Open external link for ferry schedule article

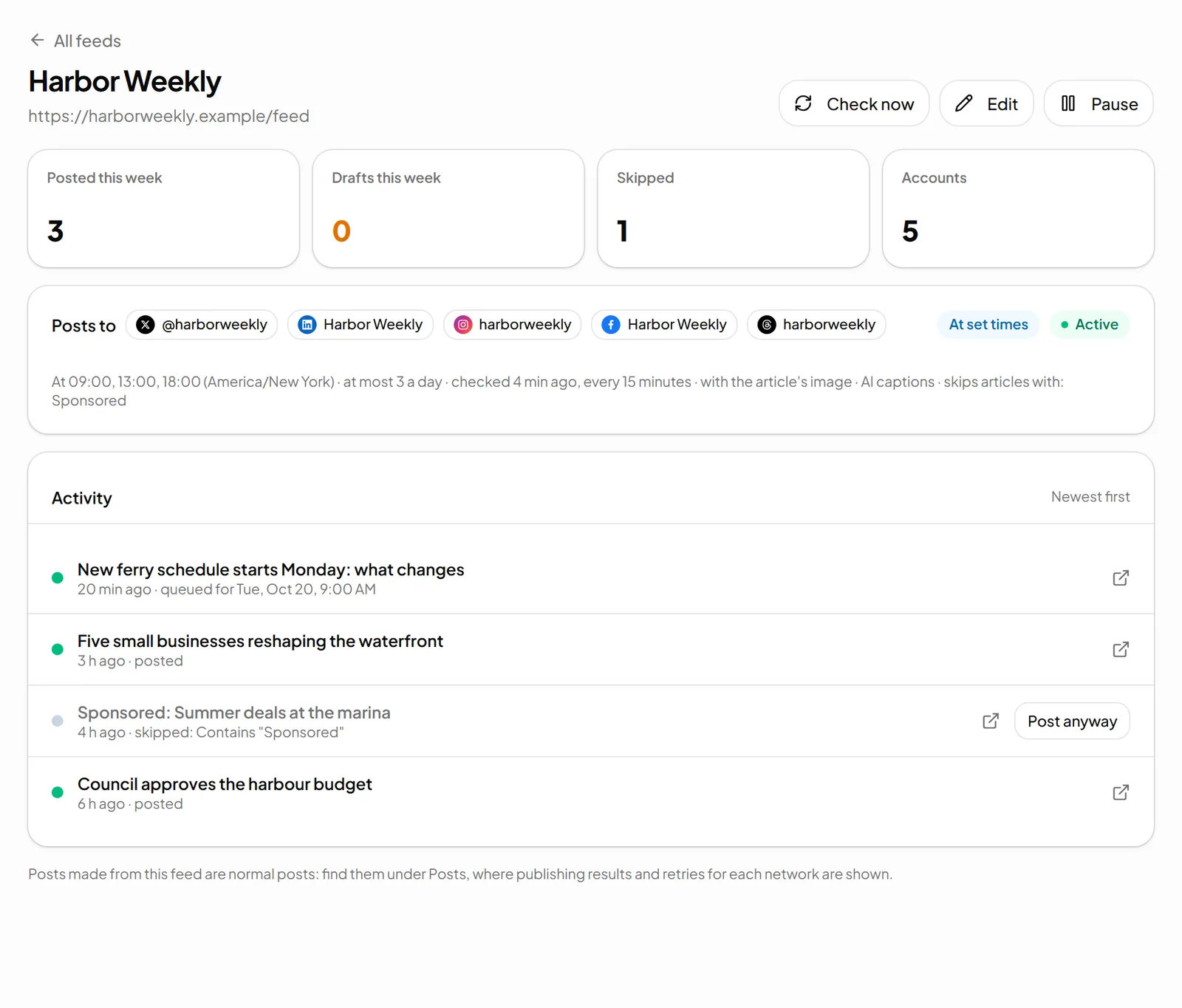click(1121, 578)
